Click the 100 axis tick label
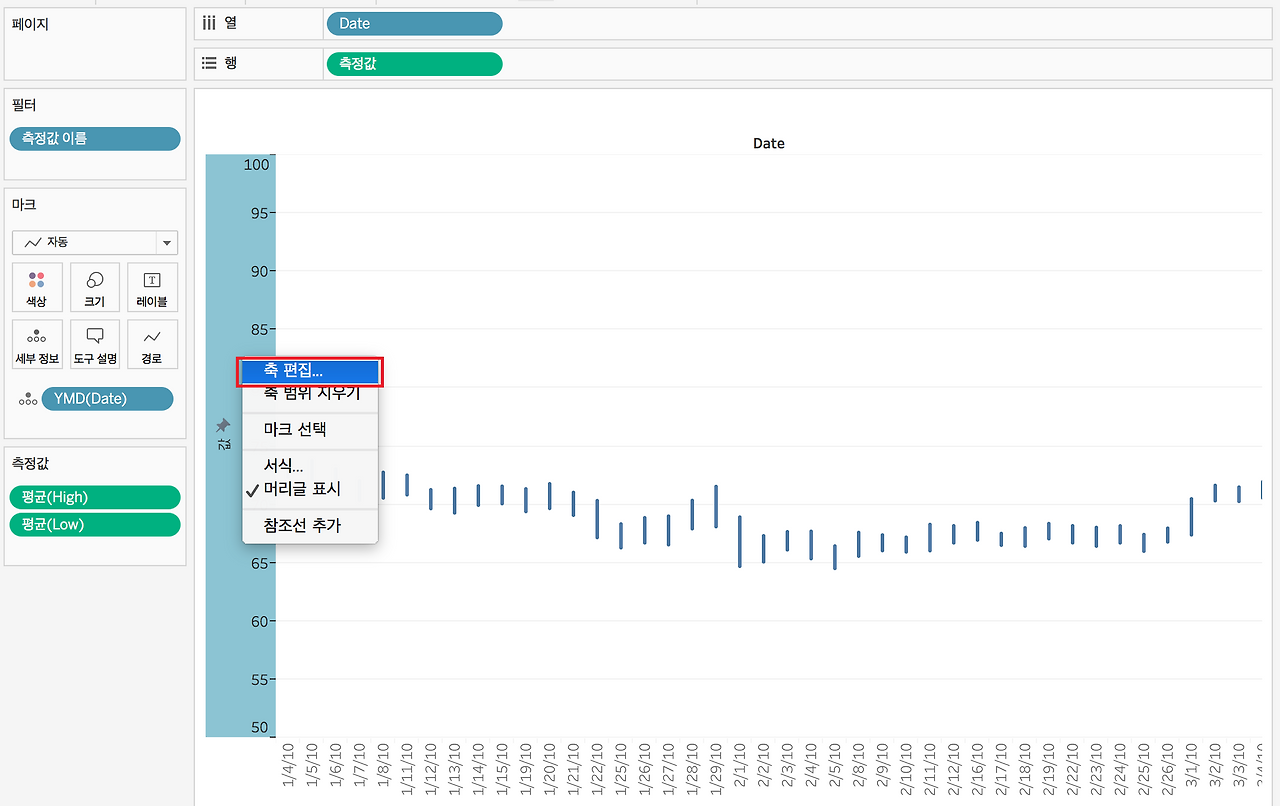 (256, 163)
